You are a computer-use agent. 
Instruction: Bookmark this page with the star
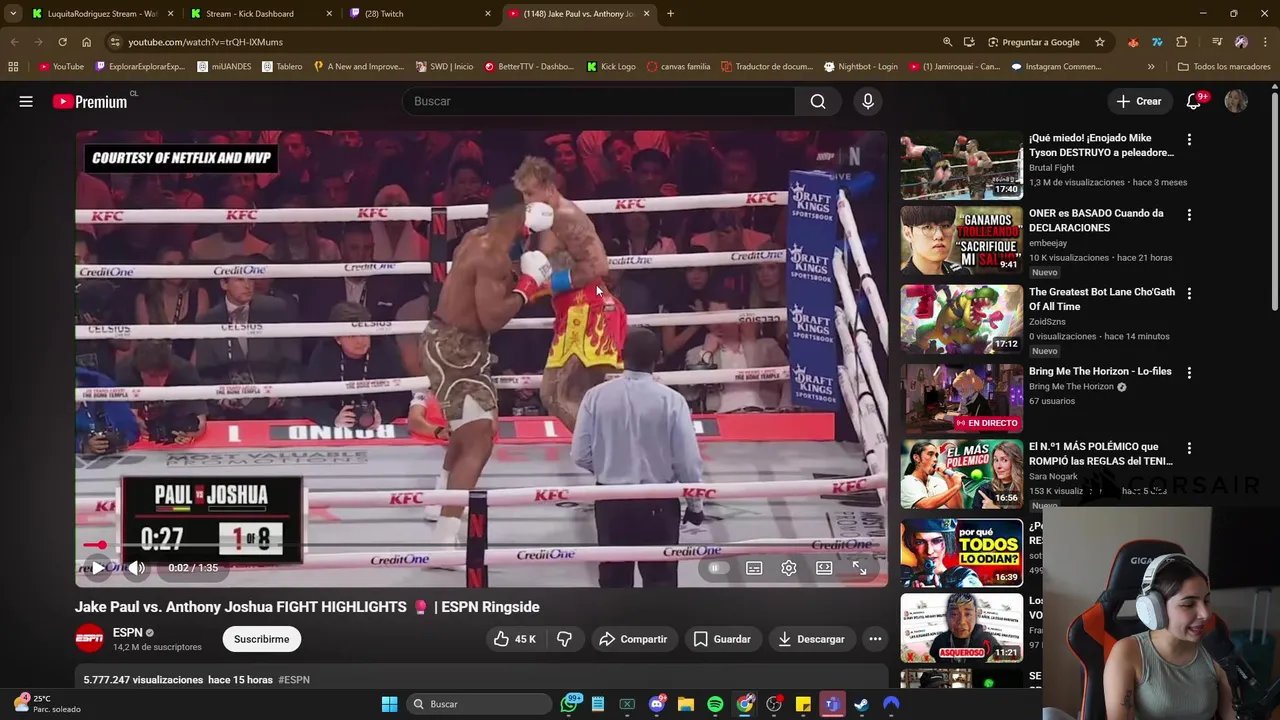[1100, 42]
